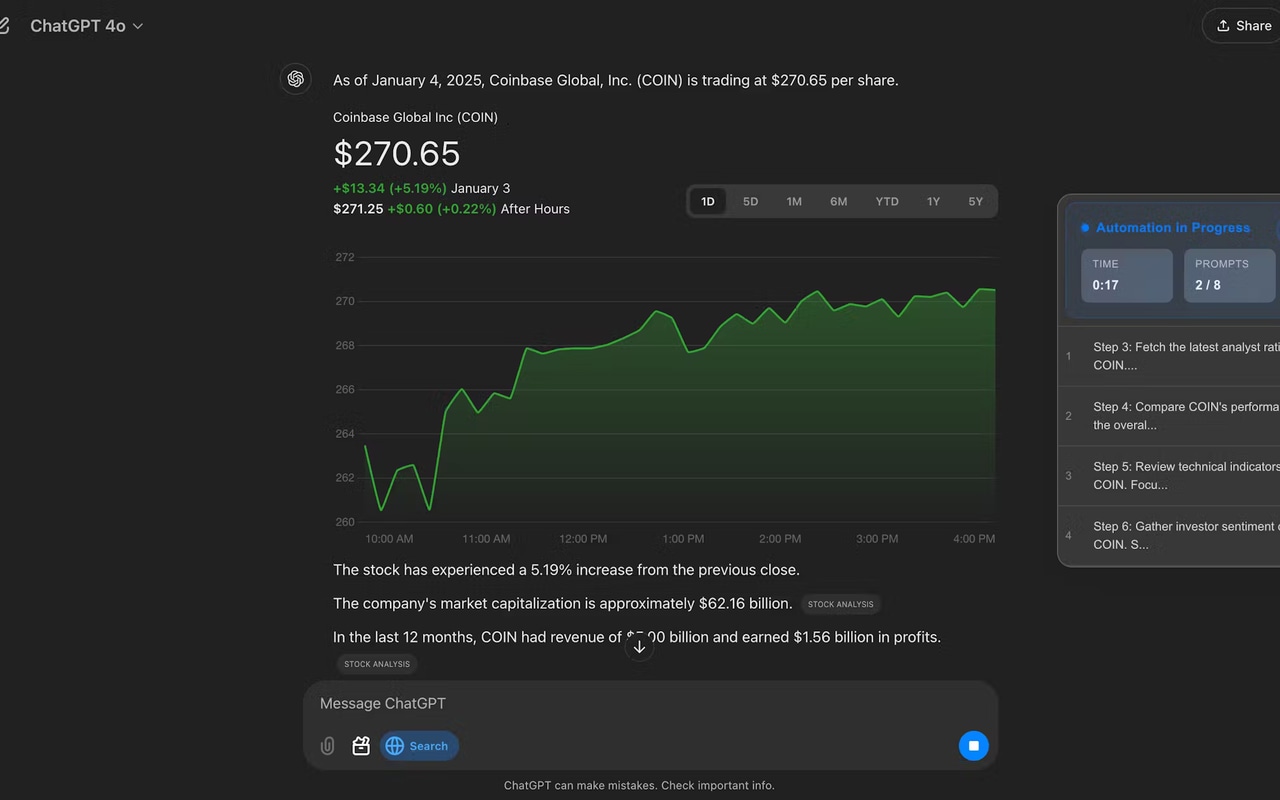Click the Stock Analysis source chip after market cap
The width and height of the screenshot is (1280, 800).
point(840,604)
